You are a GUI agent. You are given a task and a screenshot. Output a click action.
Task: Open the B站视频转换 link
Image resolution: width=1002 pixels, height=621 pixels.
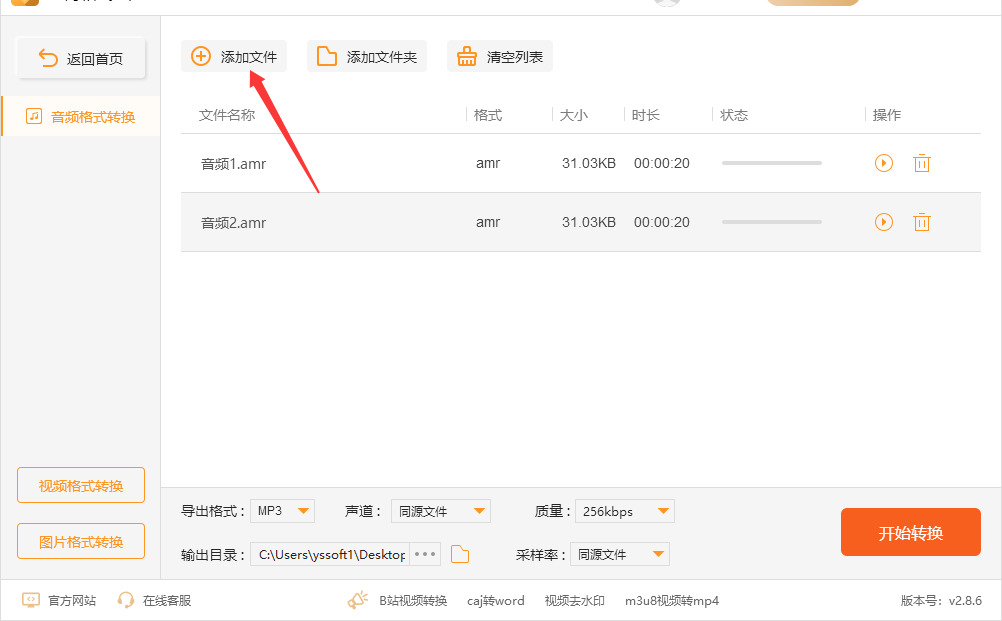point(413,601)
